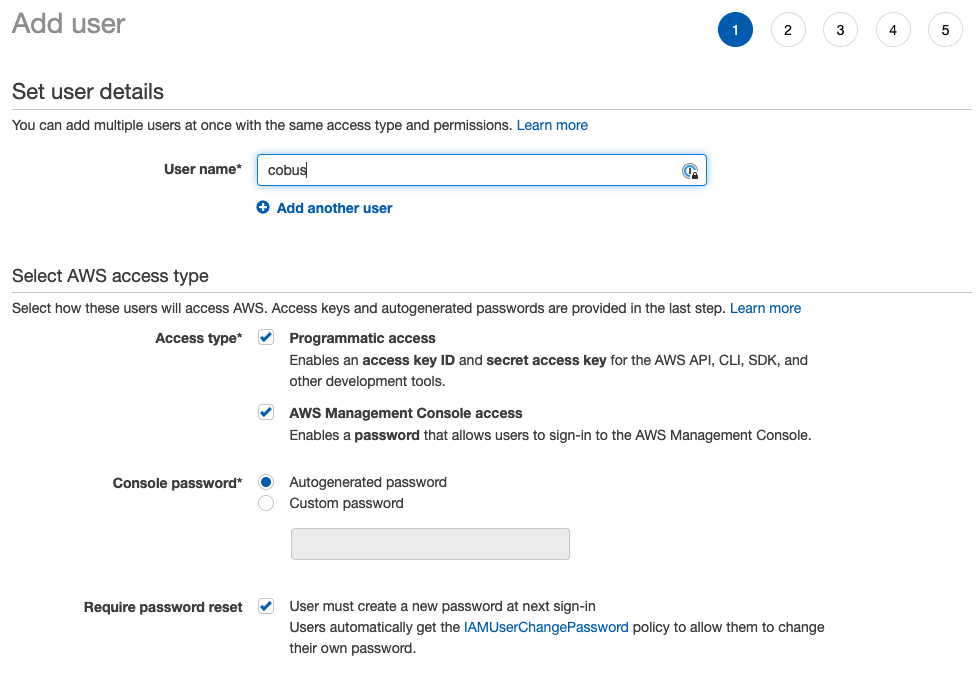This screenshot has height=683, width=978.
Task: Click the Programmatic access label text
Action: coord(362,338)
